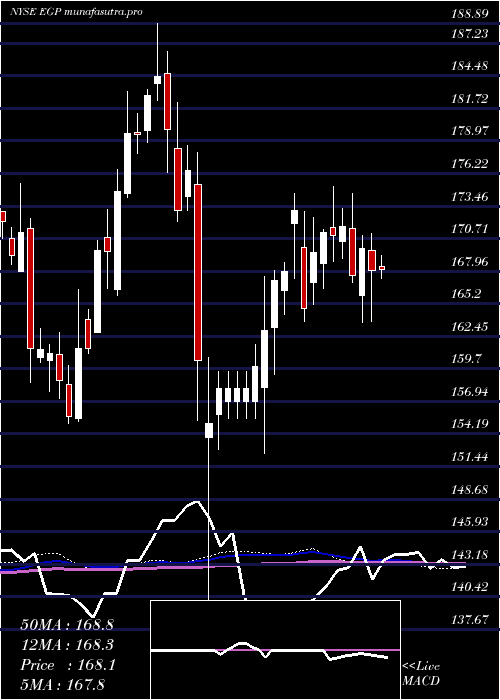The height and width of the screenshot is (700, 500).
Task: Click the 145.93 price axis label
Action: click(x=469, y=521)
